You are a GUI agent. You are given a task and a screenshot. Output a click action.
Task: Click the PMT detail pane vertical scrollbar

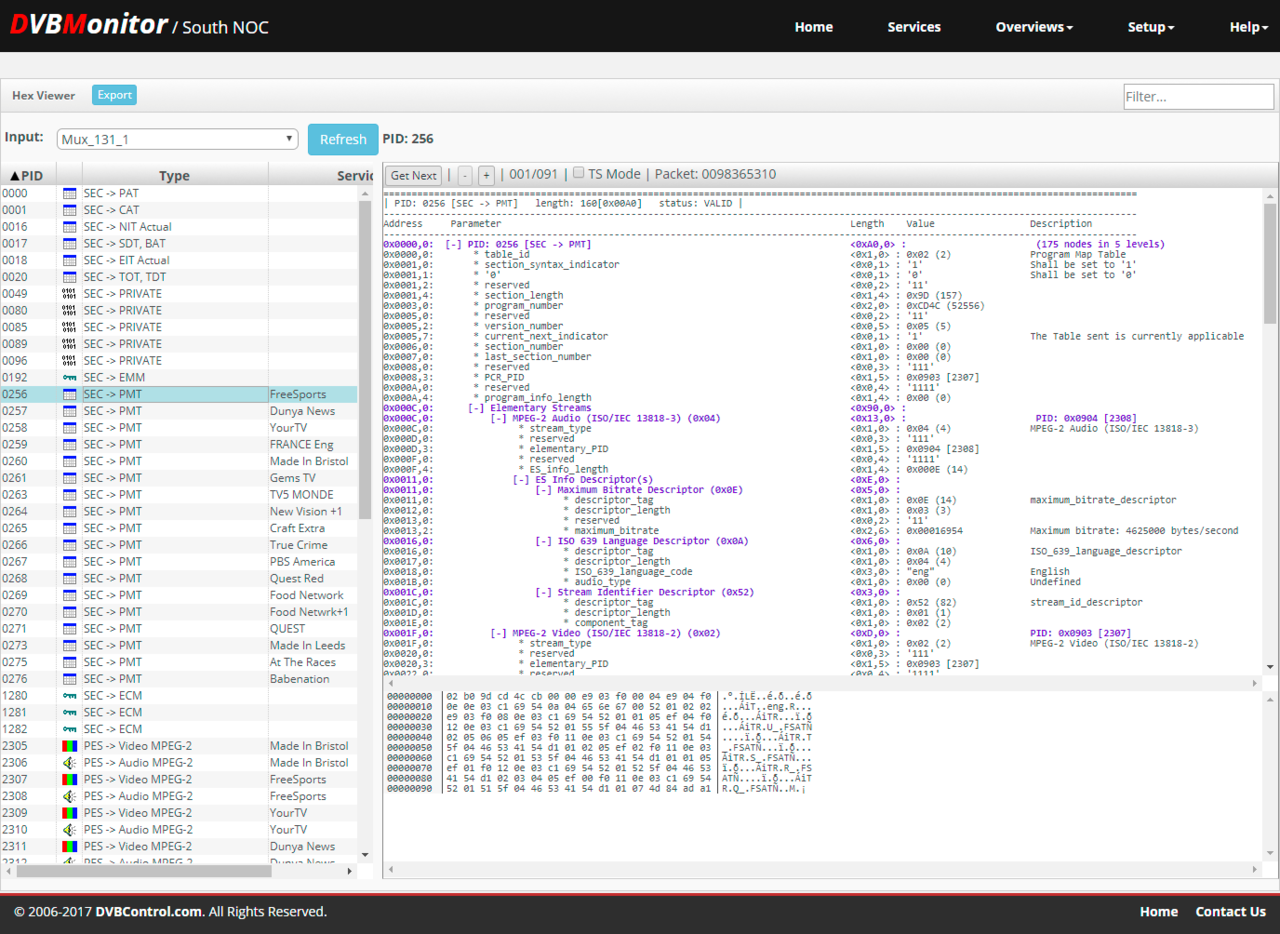coord(1270,266)
